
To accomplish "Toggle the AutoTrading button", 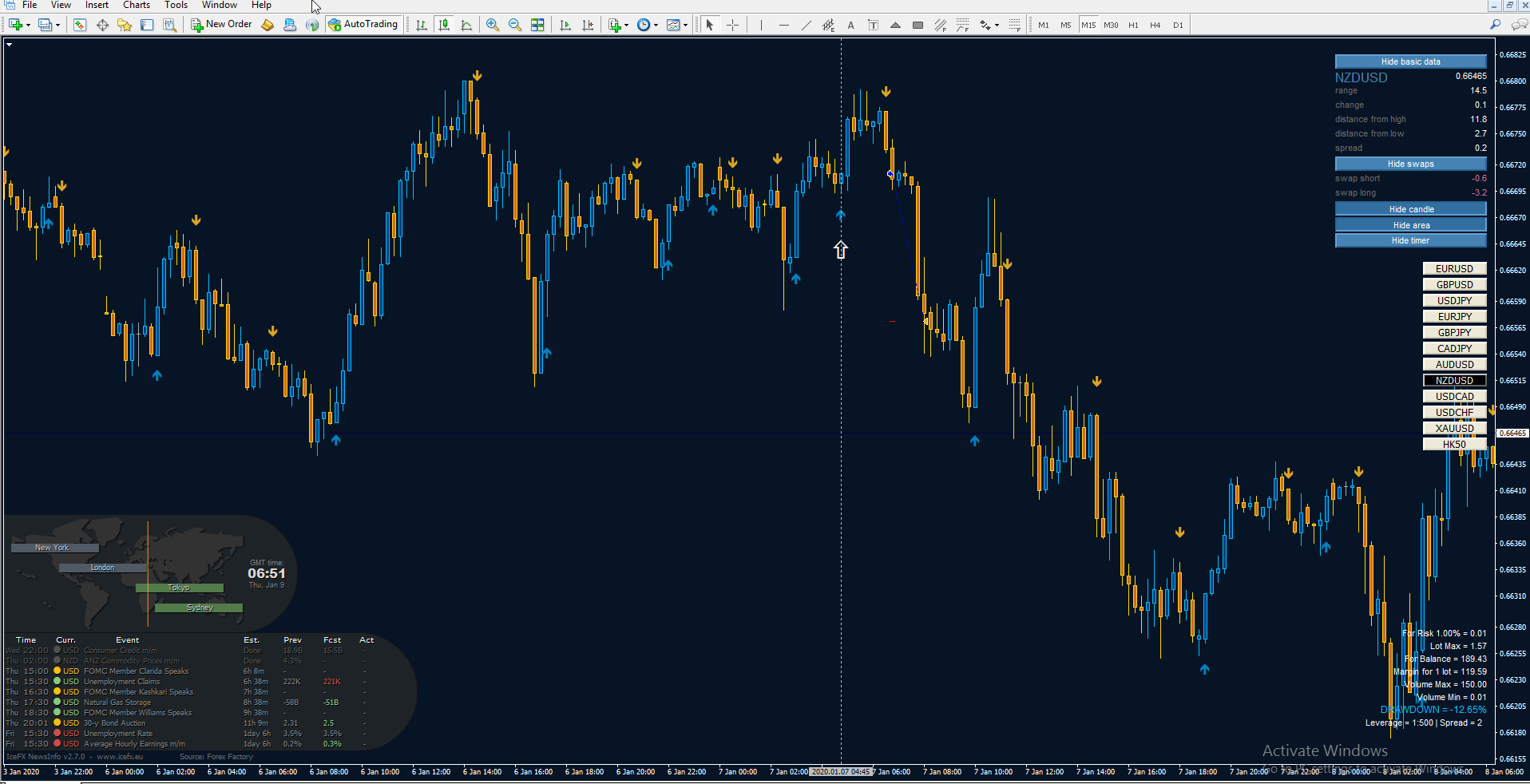I will 363,25.
